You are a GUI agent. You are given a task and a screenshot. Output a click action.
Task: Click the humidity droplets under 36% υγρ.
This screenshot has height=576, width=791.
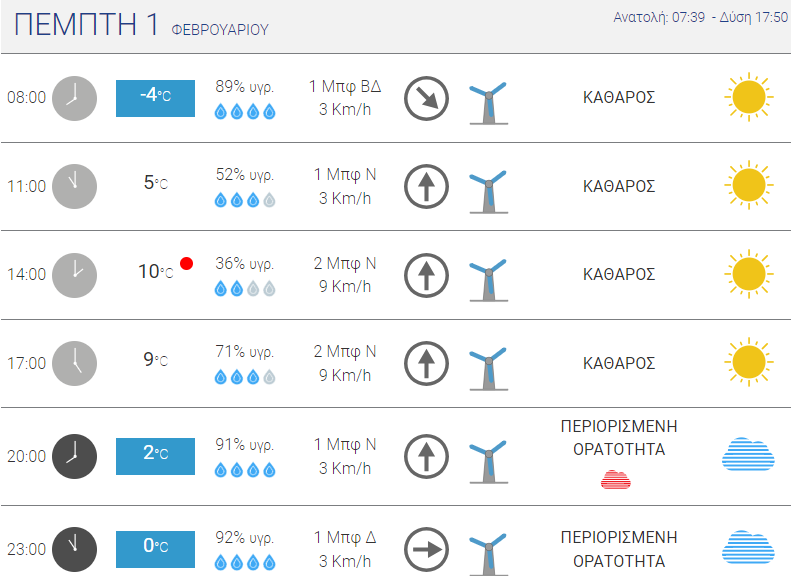[x=245, y=289]
